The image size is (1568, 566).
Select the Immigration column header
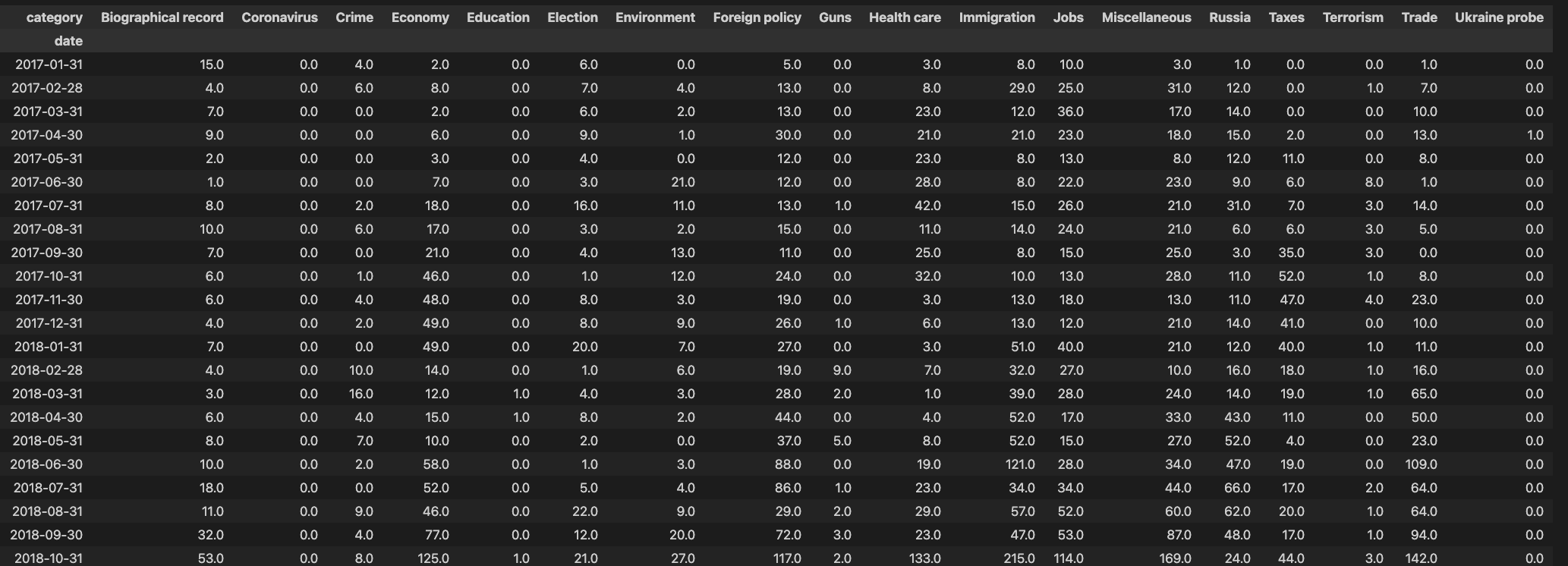point(997,17)
